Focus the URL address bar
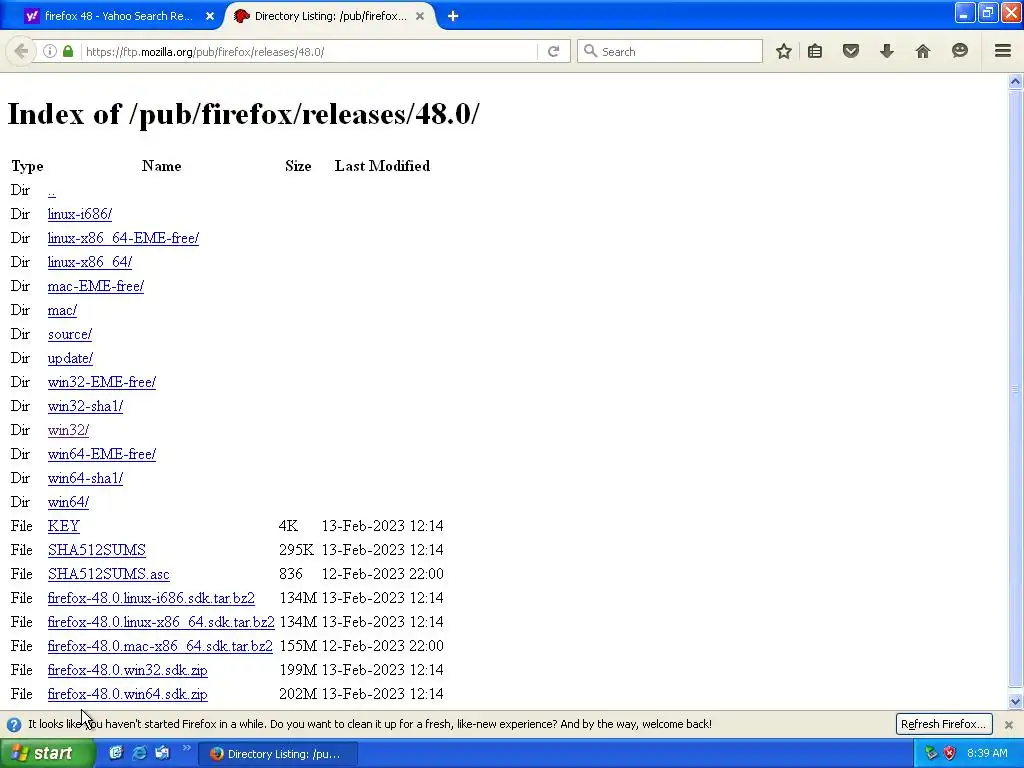The image size is (1024, 768). pyautogui.click(x=308, y=52)
